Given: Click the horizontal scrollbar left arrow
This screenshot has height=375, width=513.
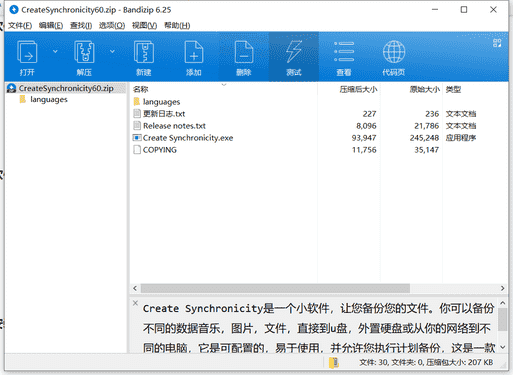Looking at the screenshot, I should point(135,288).
